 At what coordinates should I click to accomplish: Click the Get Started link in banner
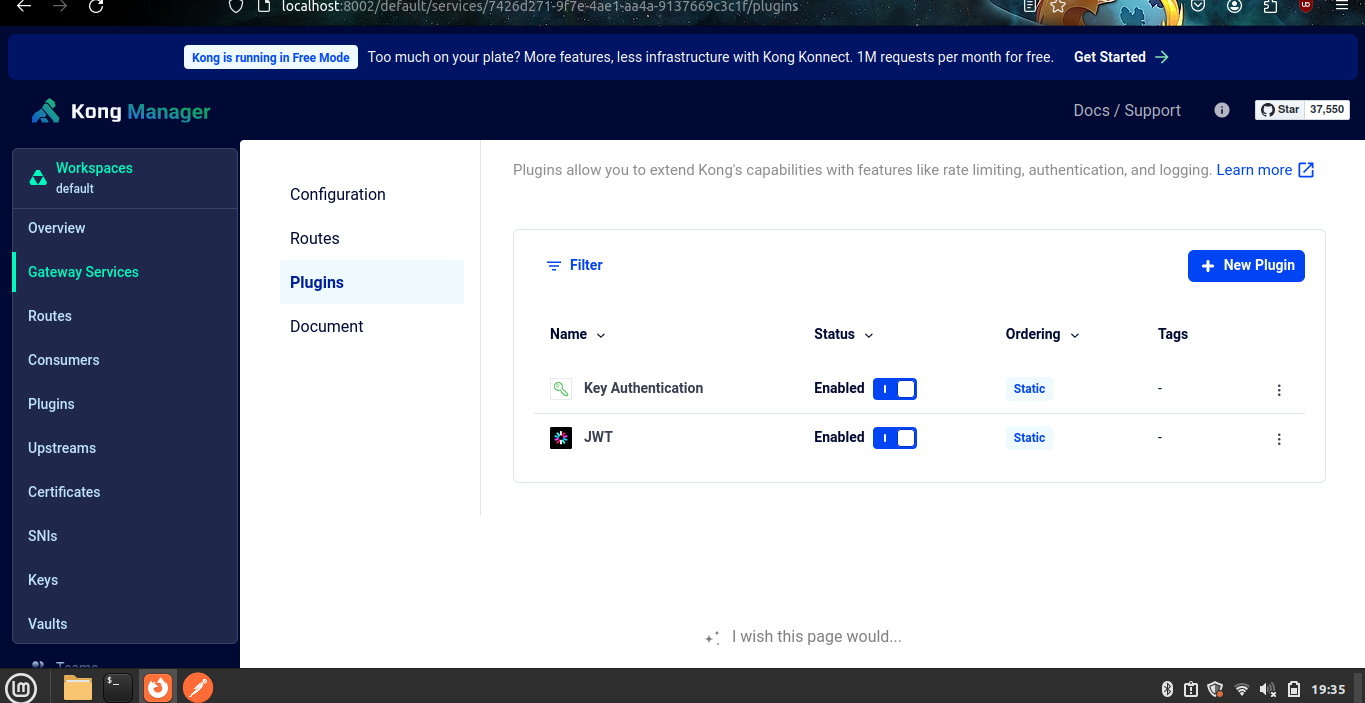point(1121,57)
